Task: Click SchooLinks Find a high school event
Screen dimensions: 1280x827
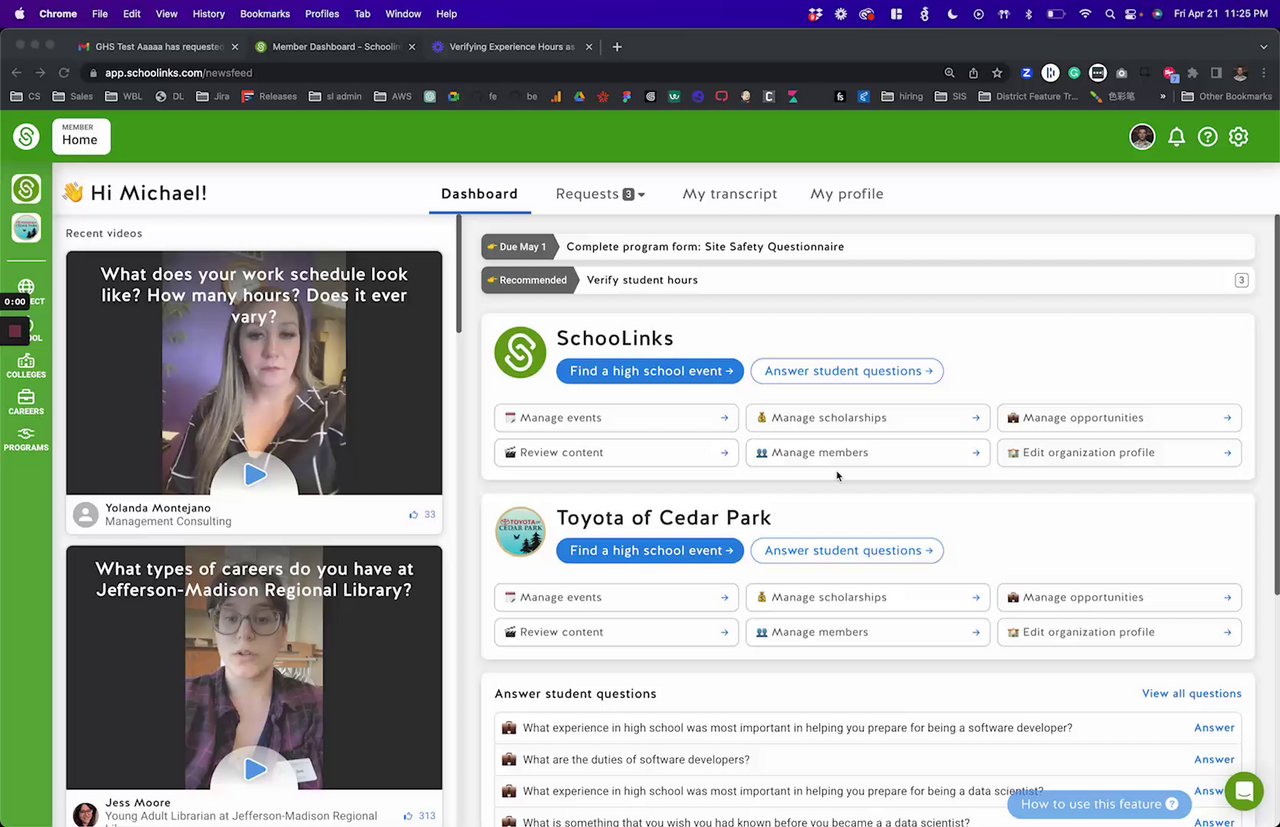Action: tap(650, 371)
